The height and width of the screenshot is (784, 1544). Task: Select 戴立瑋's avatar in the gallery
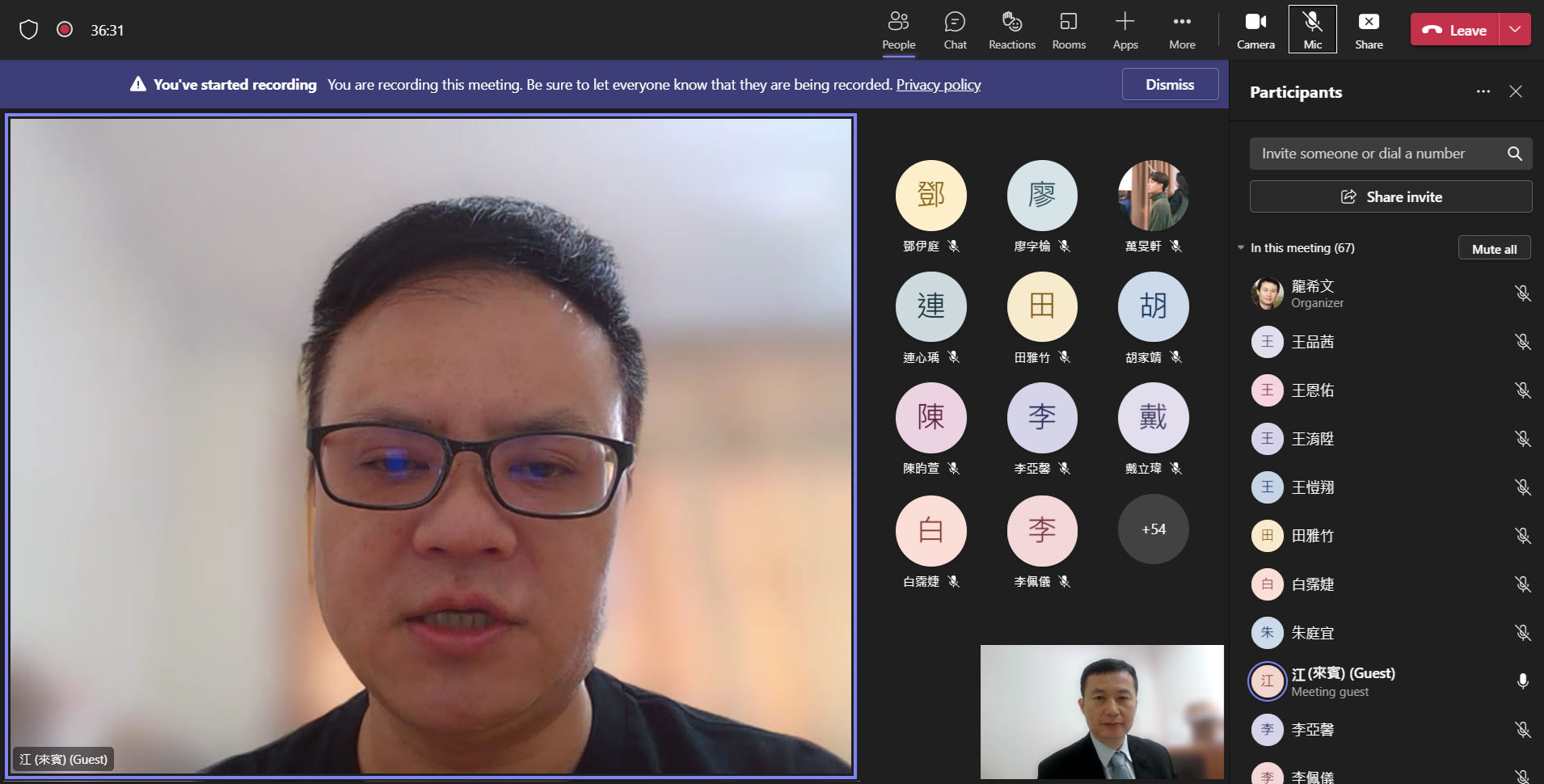1154,418
